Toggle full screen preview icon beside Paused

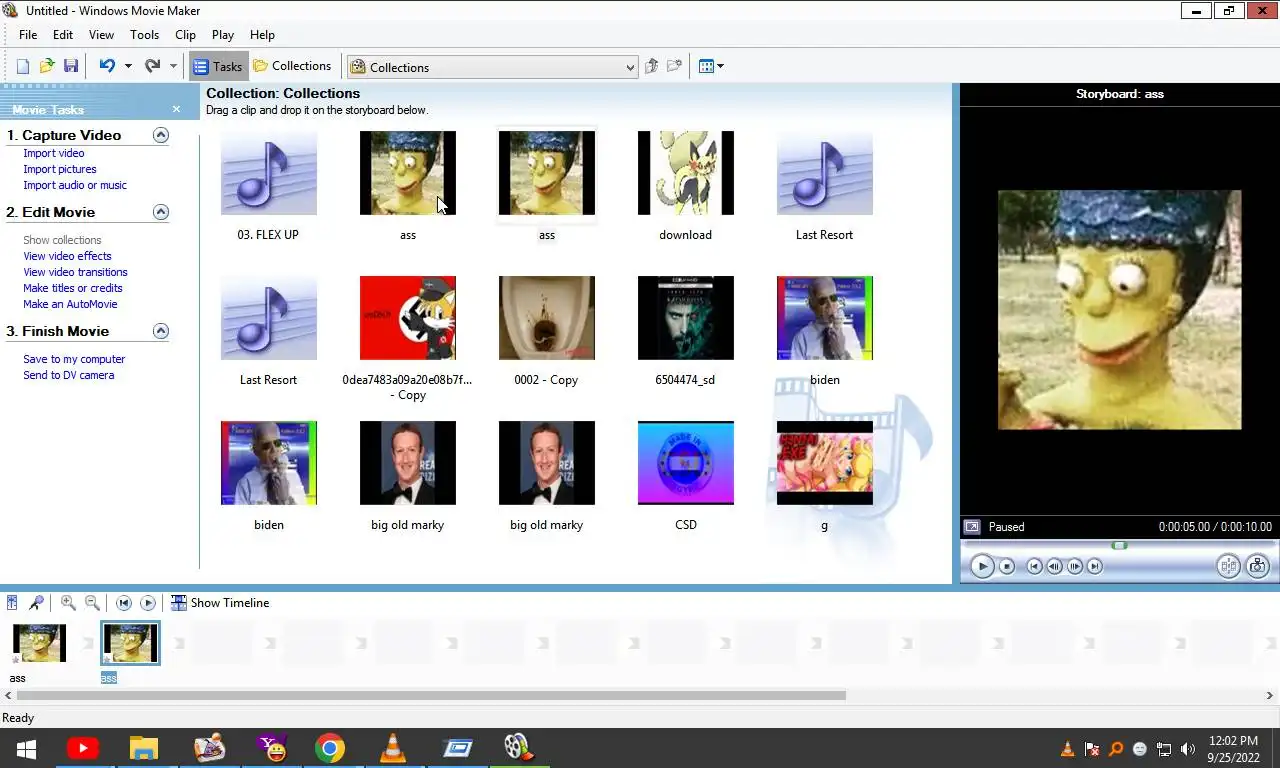pos(972,526)
